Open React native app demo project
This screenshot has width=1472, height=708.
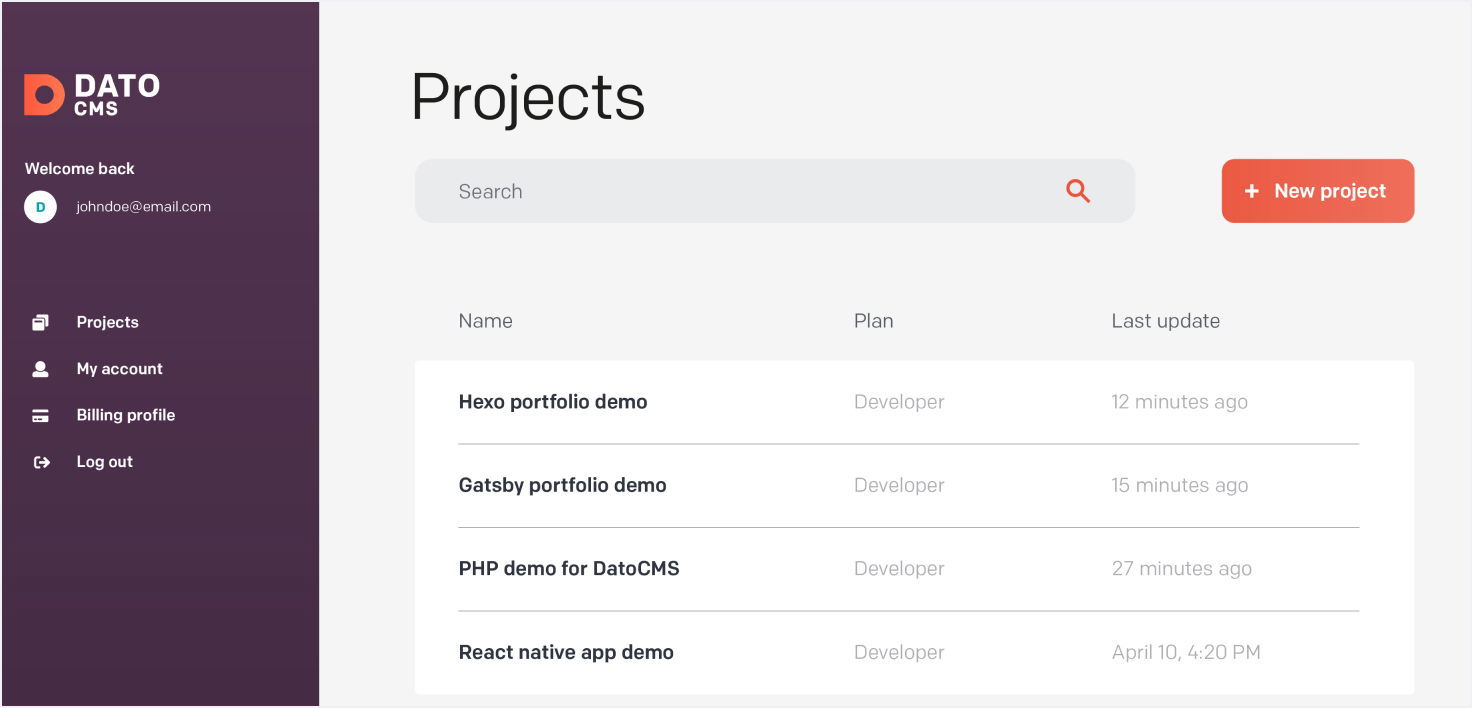[566, 652]
